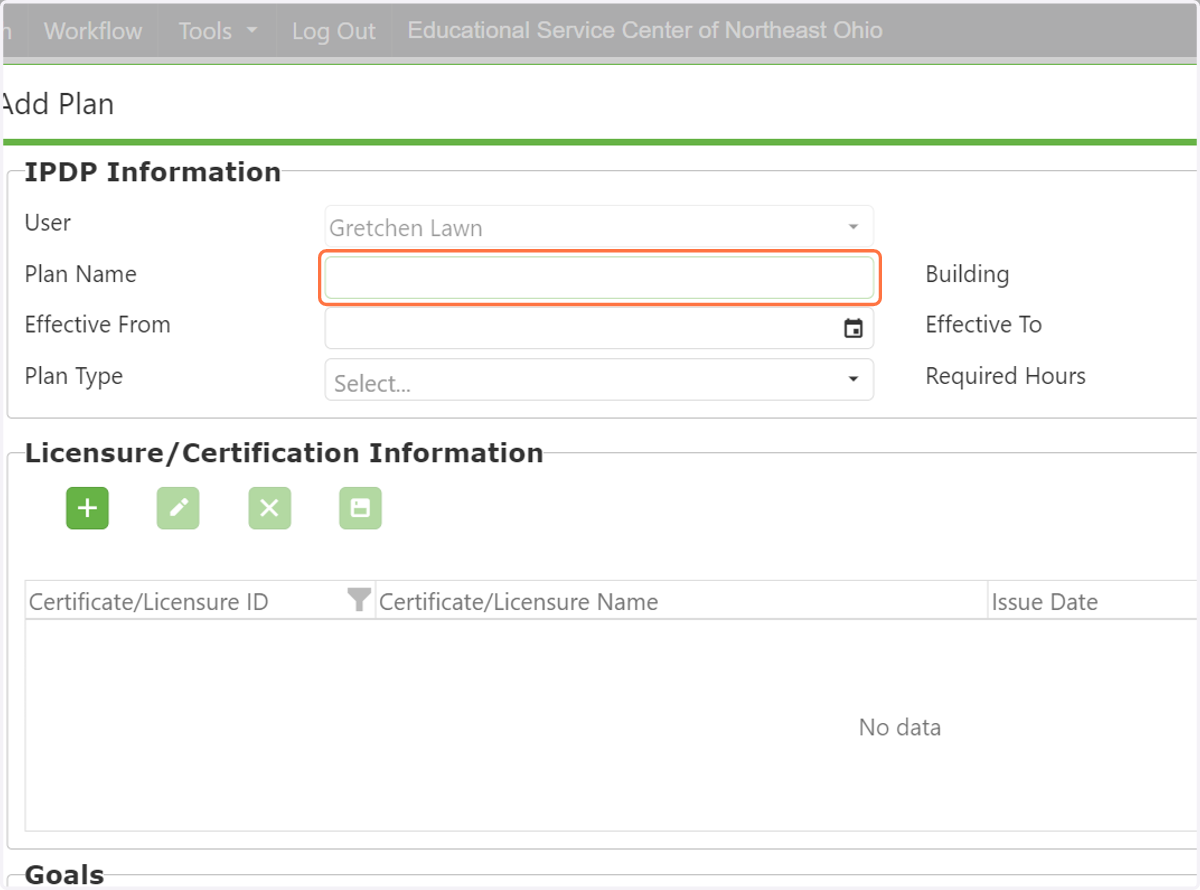Click the Certificate/Licensure ID column header

click(x=149, y=602)
